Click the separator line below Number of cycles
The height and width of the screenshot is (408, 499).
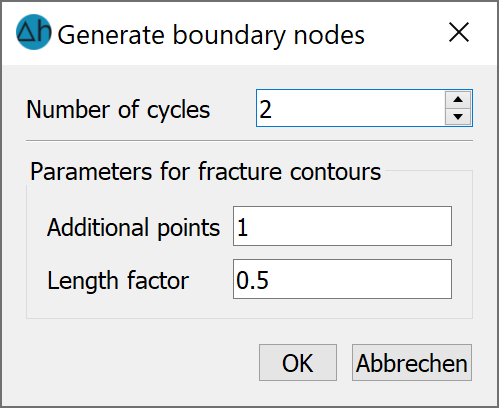(x=249, y=141)
